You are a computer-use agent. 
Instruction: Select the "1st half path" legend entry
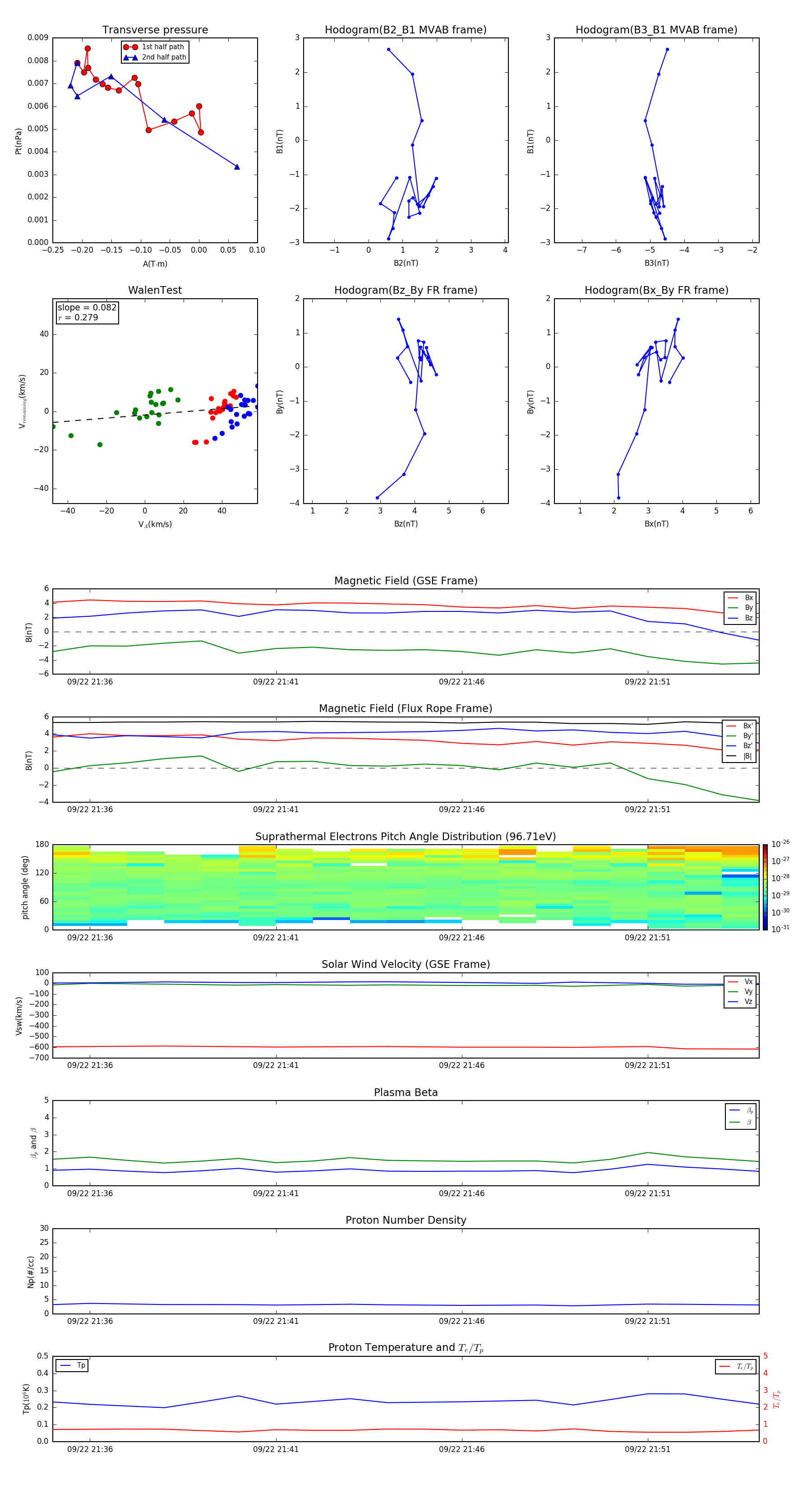pos(154,47)
